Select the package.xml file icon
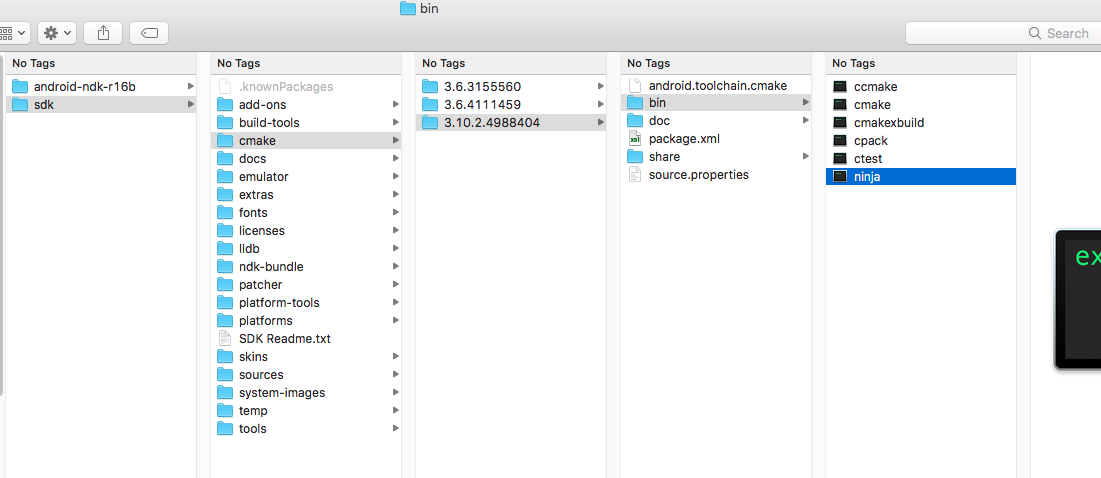This screenshot has width=1101, height=478. [x=635, y=139]
